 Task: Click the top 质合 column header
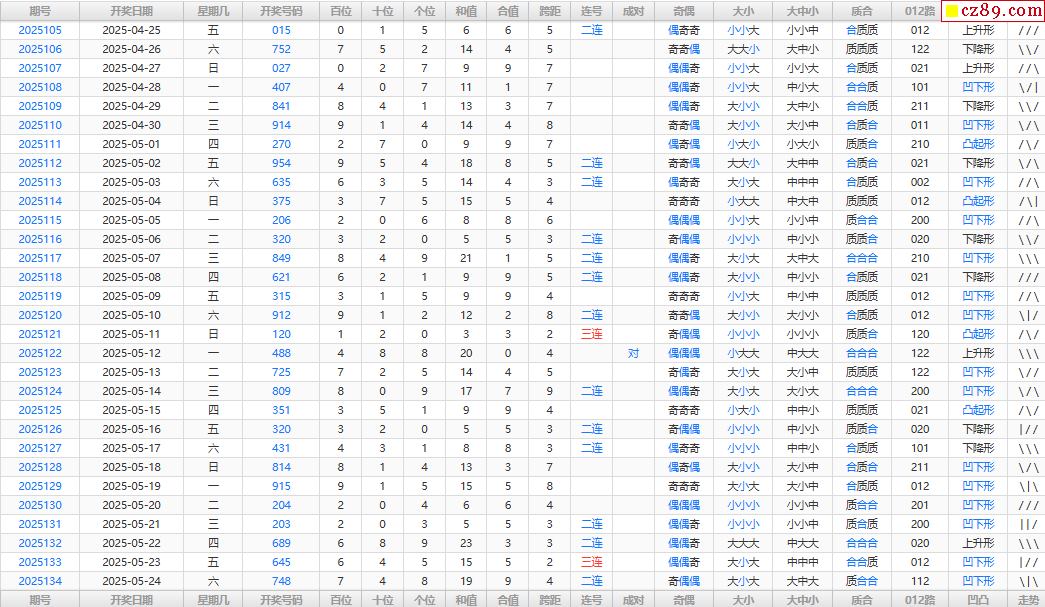(x=861, y=11)
